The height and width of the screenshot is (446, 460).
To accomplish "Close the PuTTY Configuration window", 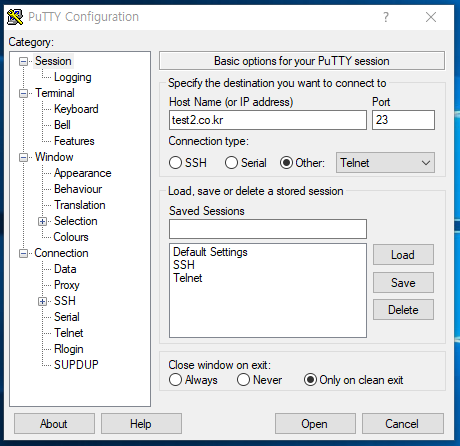I will [431, 17].
